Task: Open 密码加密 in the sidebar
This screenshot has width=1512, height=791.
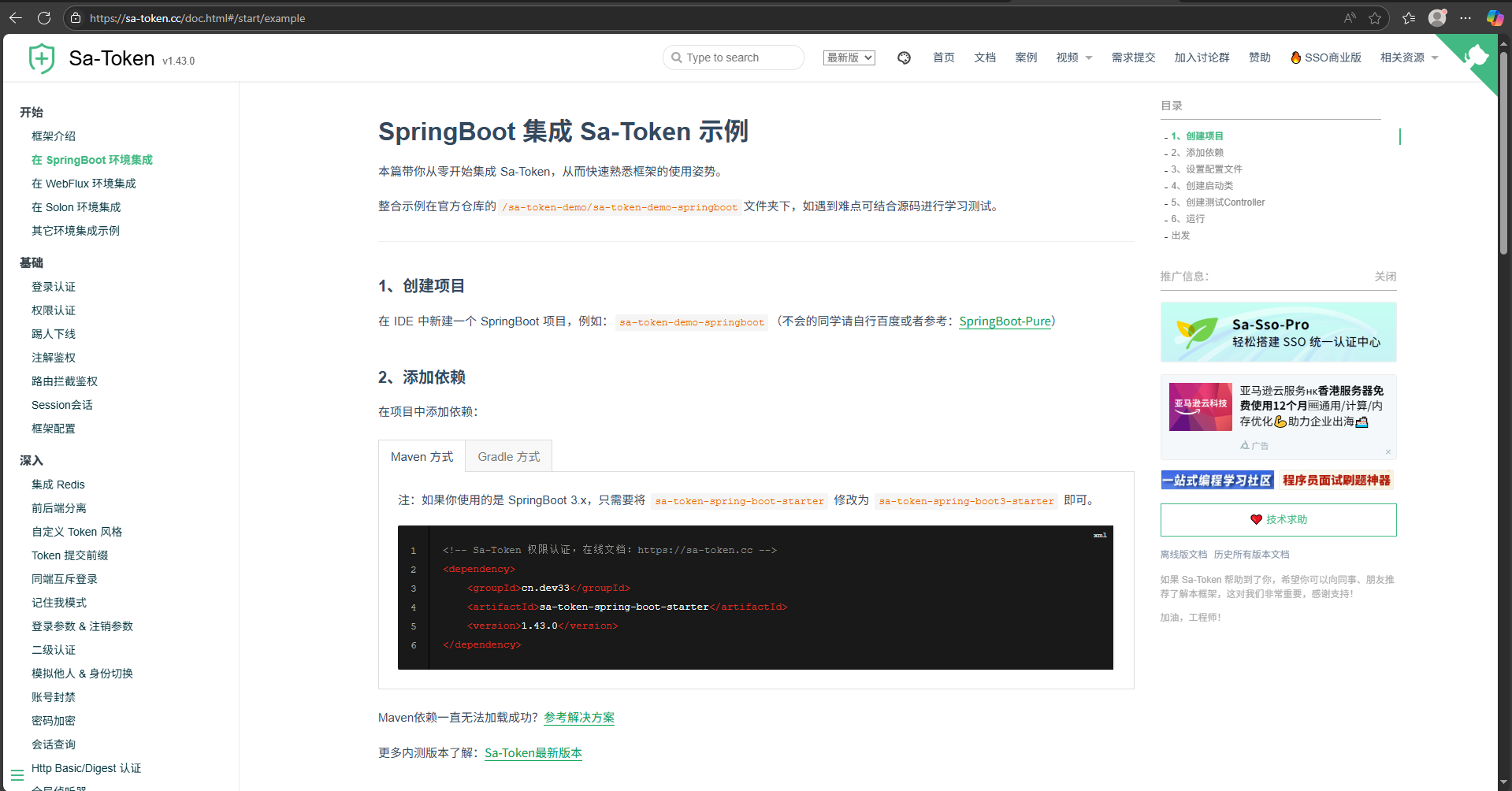Action: pyautogui.click(x=54, y=721)
